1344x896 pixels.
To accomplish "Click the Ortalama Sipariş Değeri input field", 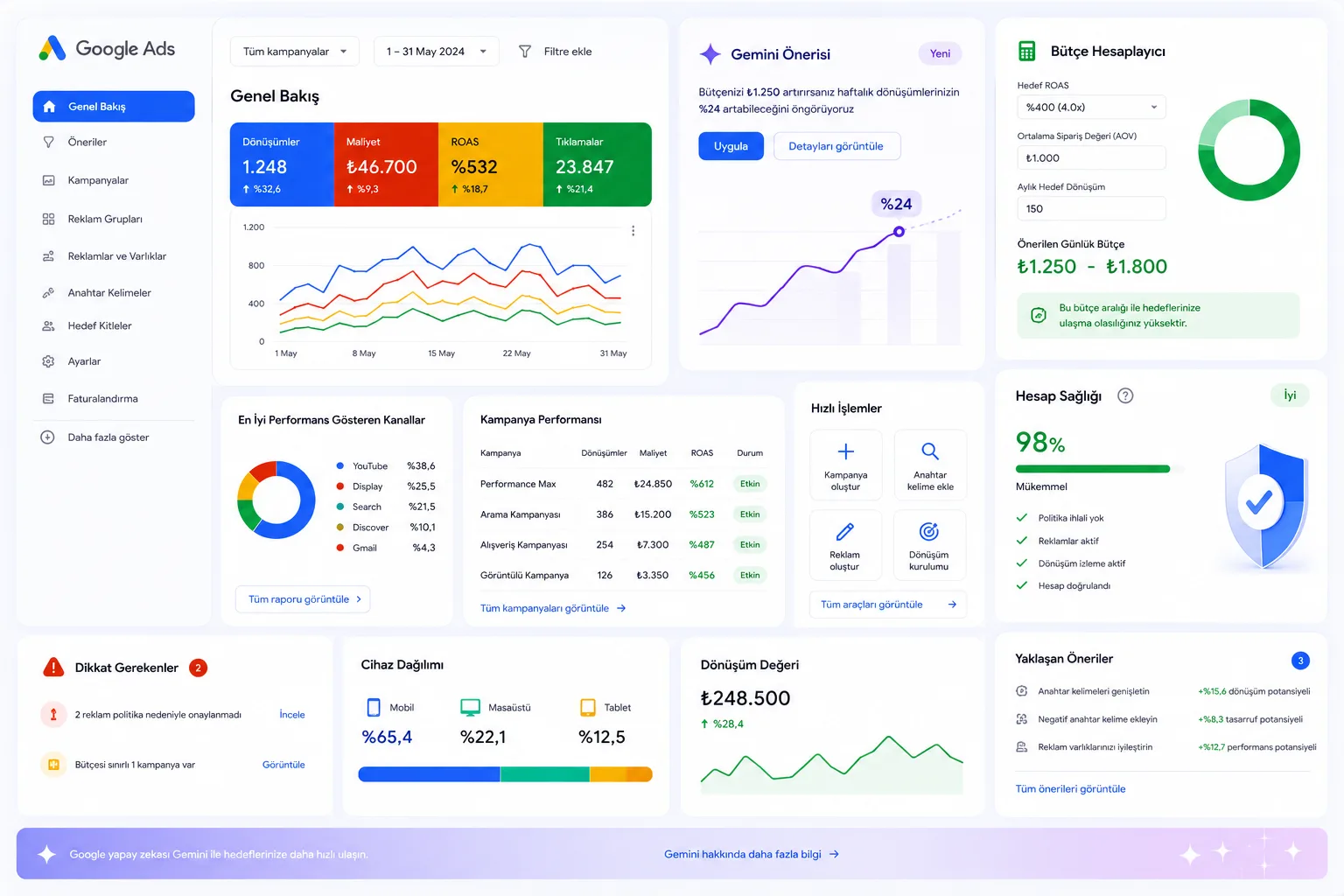I will (x=1091, y=158).
